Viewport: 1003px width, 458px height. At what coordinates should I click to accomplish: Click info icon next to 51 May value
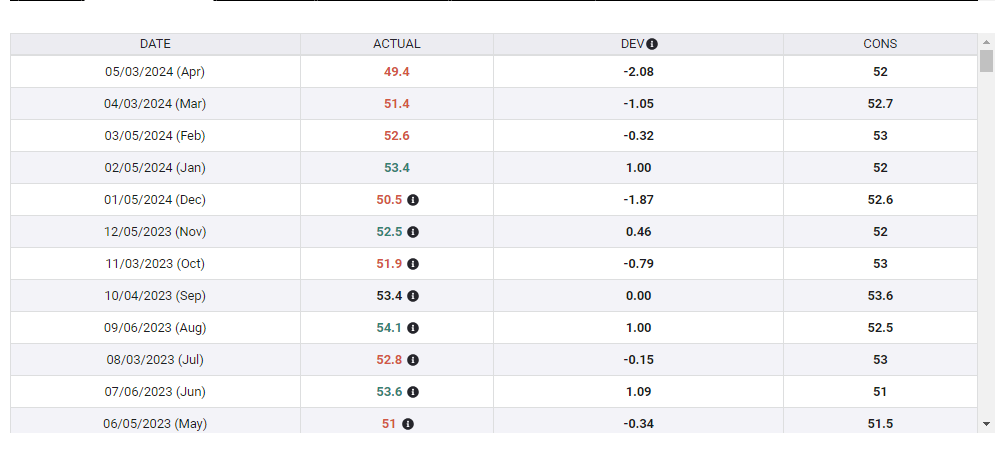408,424
